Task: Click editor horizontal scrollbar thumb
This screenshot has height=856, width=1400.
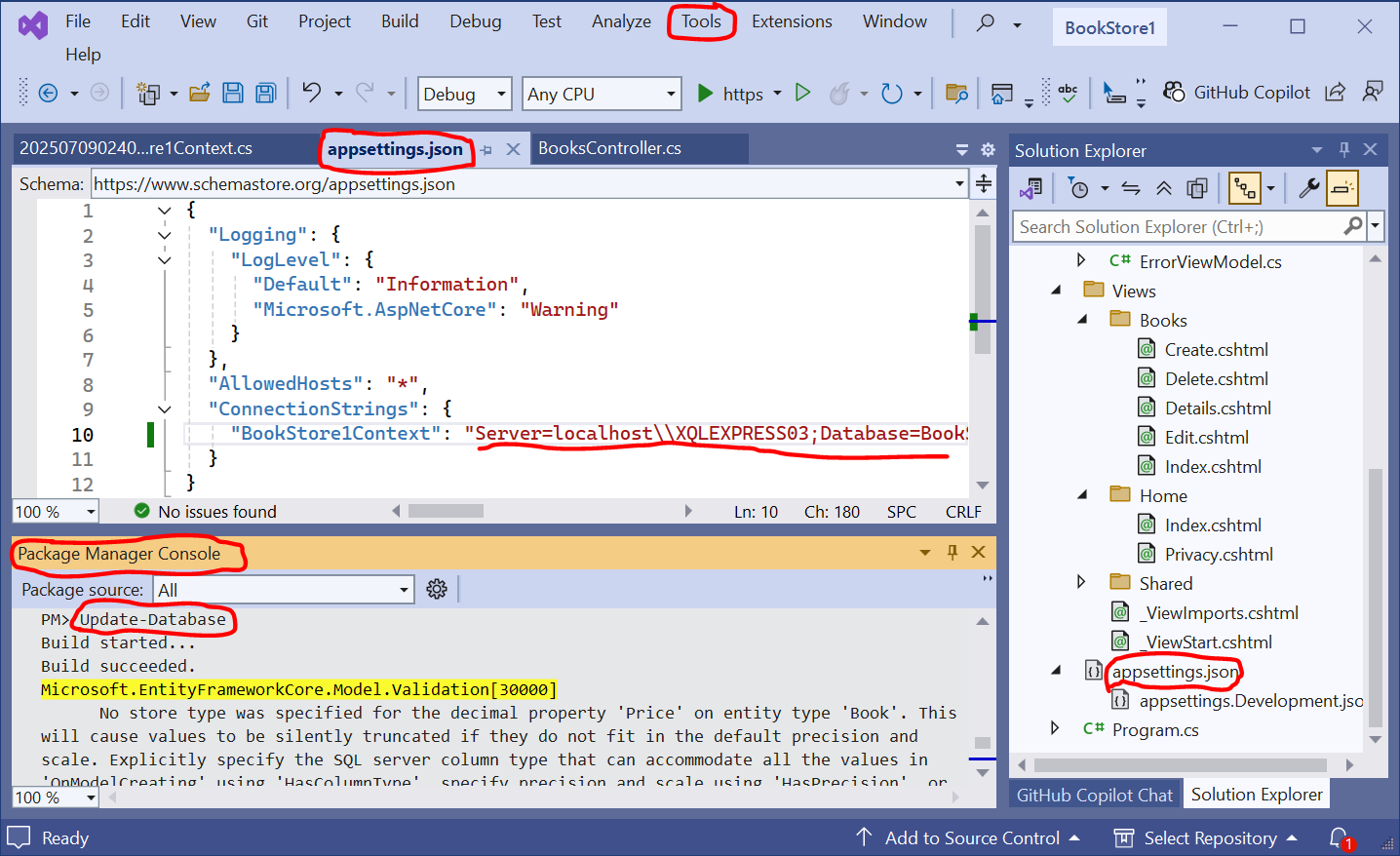Action: coord(446,511)
